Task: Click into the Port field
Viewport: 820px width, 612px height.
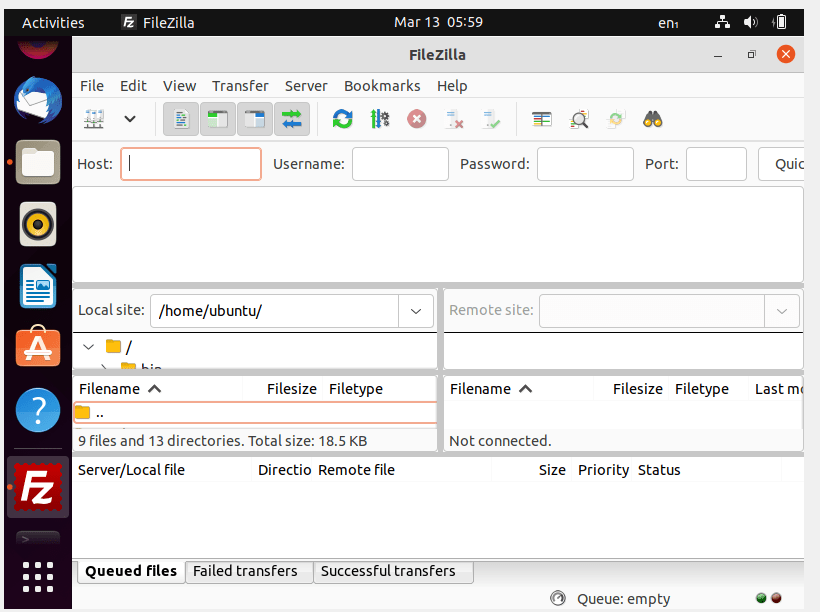Action: (x=716, y=164)
